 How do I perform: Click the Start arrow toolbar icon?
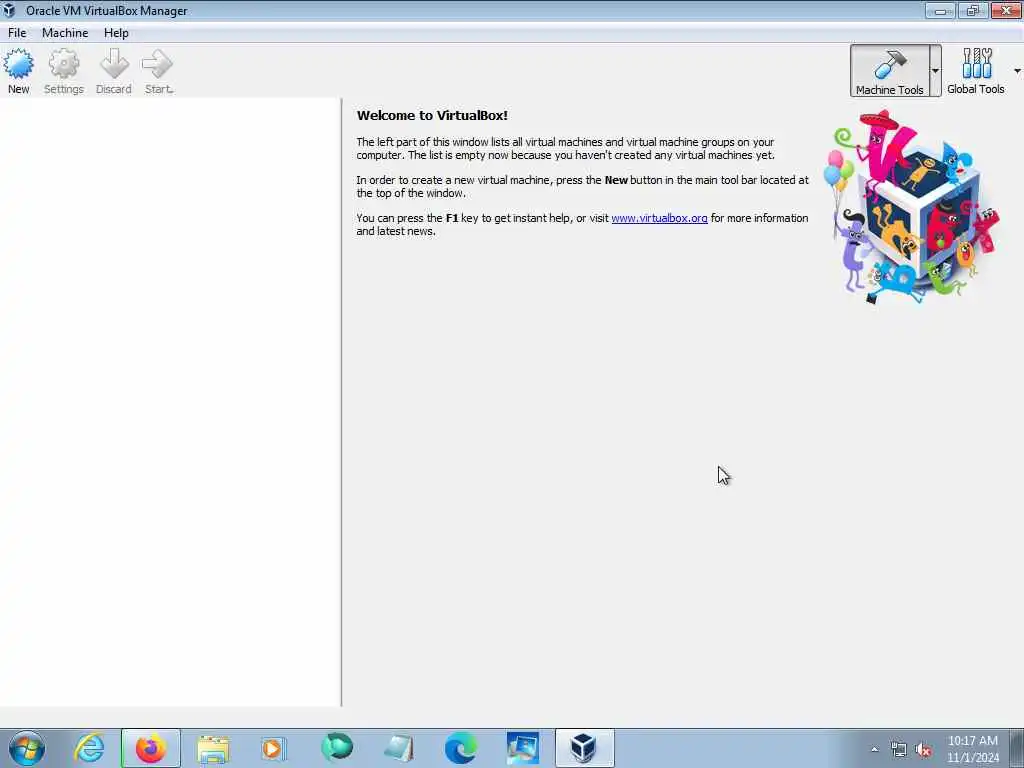click(158, 71)
